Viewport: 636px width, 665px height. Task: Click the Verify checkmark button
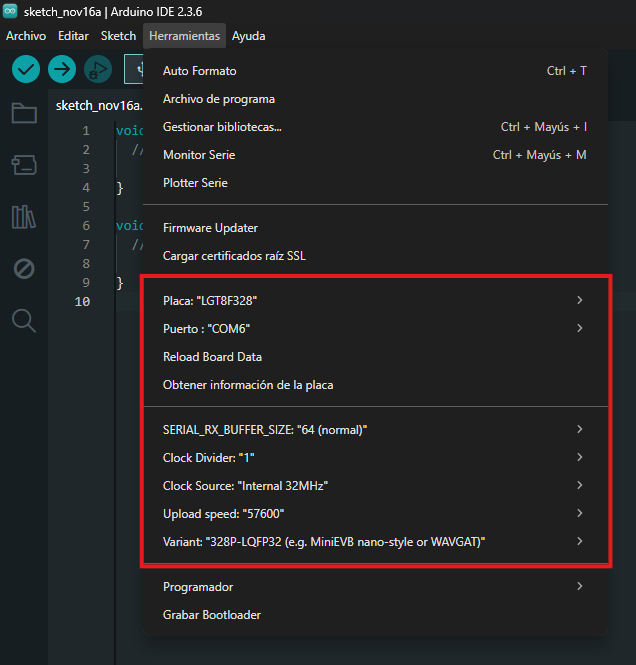tap(26, 69)
